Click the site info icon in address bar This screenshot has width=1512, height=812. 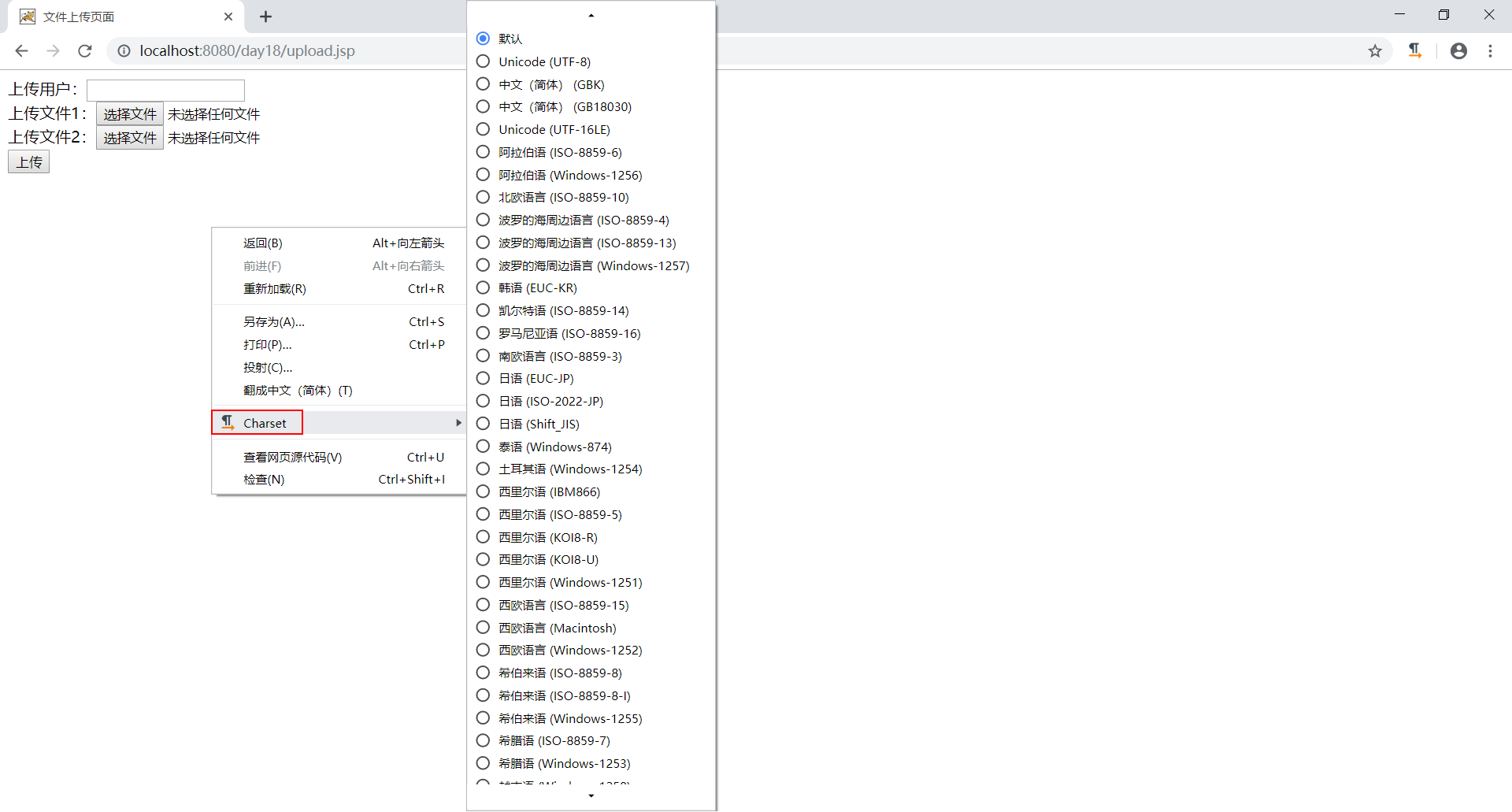[124, 50]
